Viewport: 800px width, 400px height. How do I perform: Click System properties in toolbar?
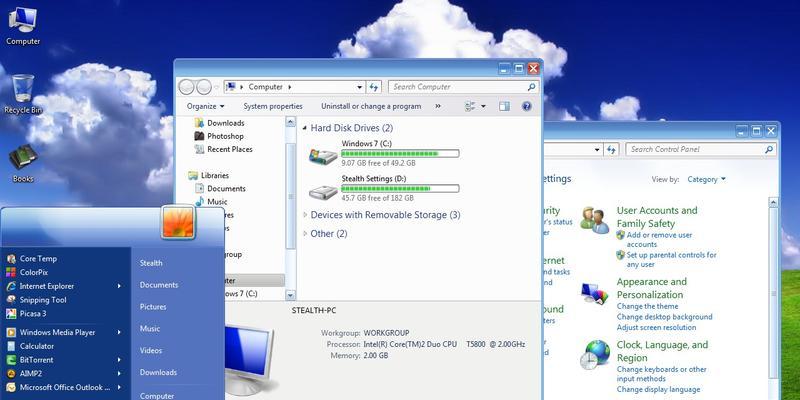click(x=273, y=106)
